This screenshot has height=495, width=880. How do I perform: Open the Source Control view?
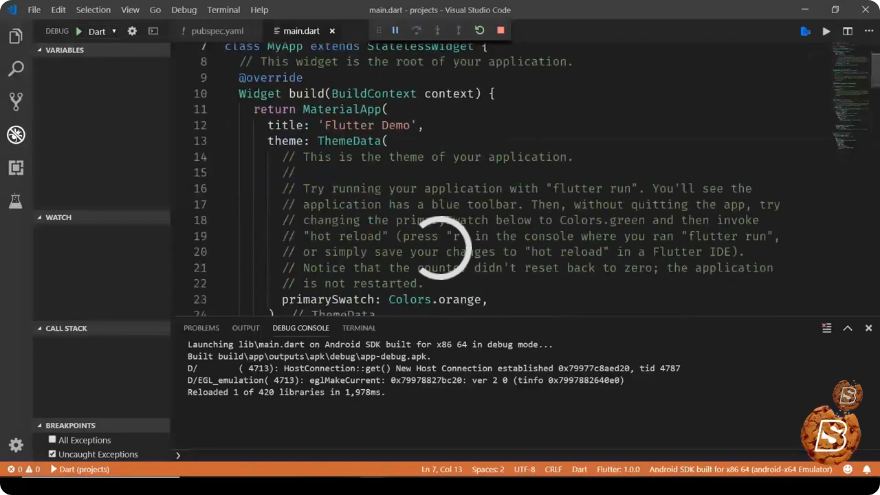pos(16,102)
